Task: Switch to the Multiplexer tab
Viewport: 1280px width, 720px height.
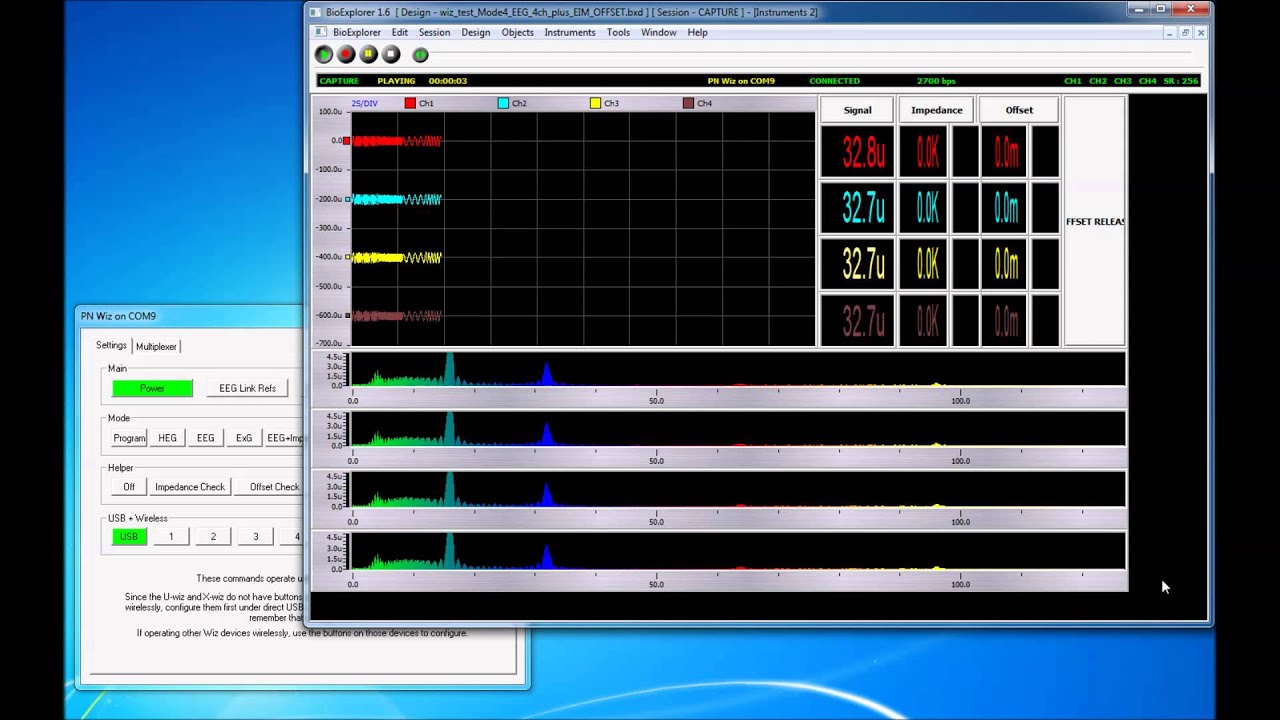Action: point(156,346)
